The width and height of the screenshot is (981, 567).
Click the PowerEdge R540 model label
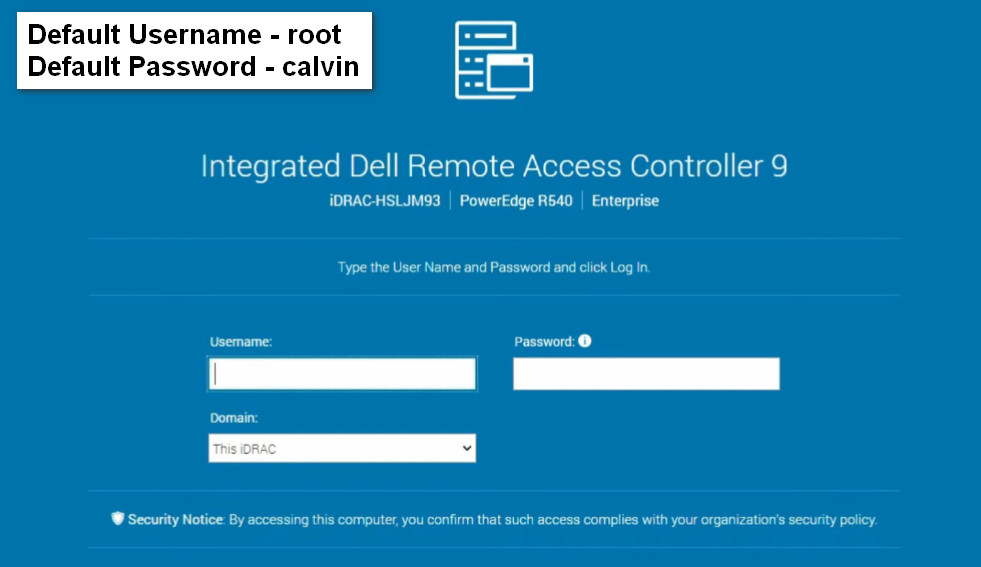[516, 201]
